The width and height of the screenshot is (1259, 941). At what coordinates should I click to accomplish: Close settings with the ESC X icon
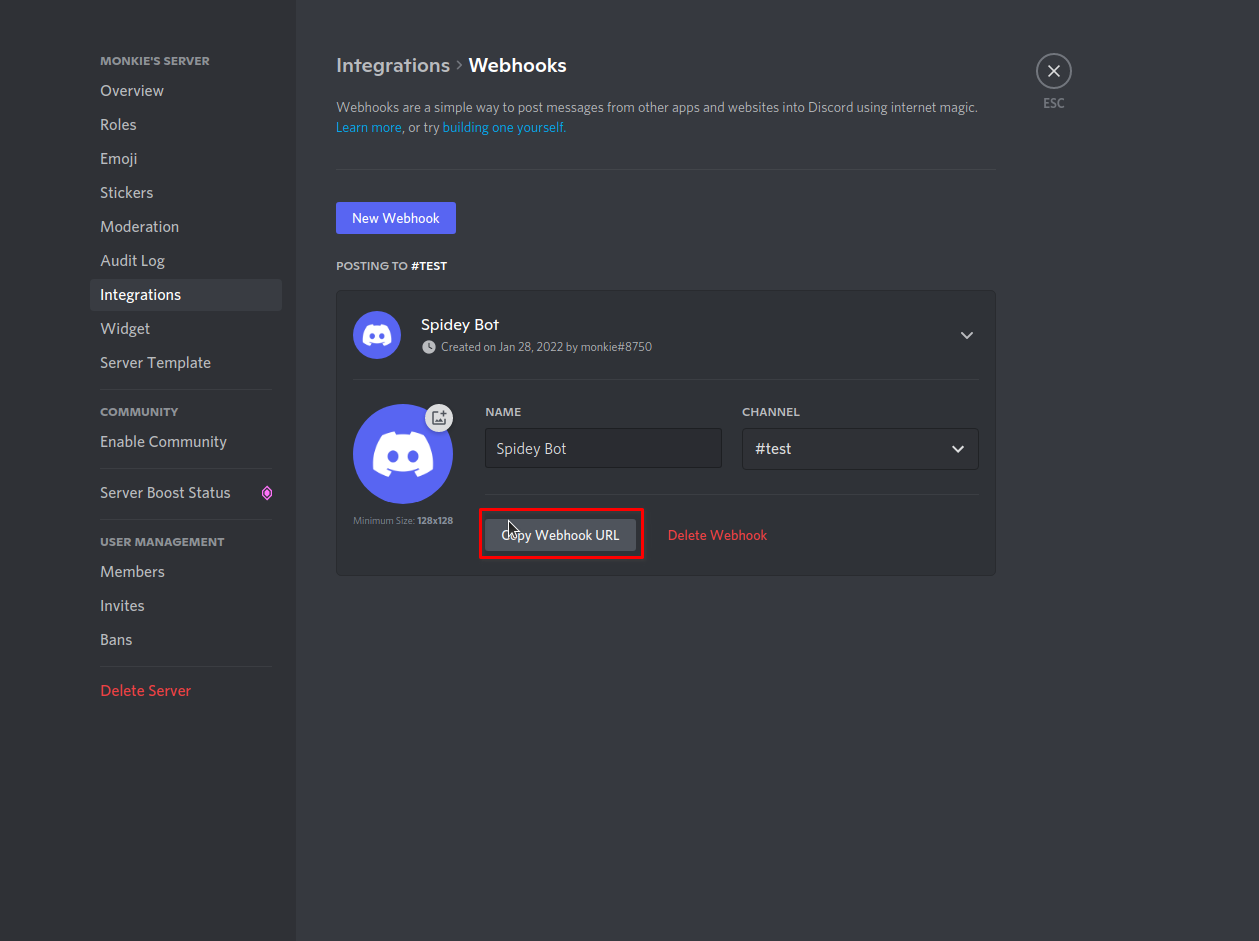pyautogui.click(x=1053, y=71)
